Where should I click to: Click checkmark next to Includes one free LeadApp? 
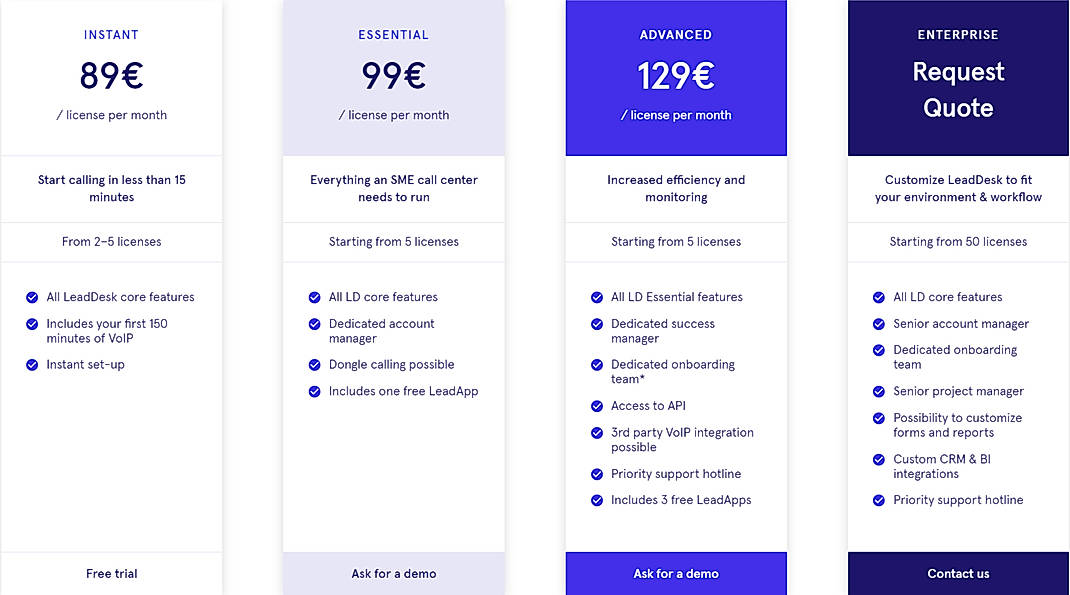coord(315,391)
